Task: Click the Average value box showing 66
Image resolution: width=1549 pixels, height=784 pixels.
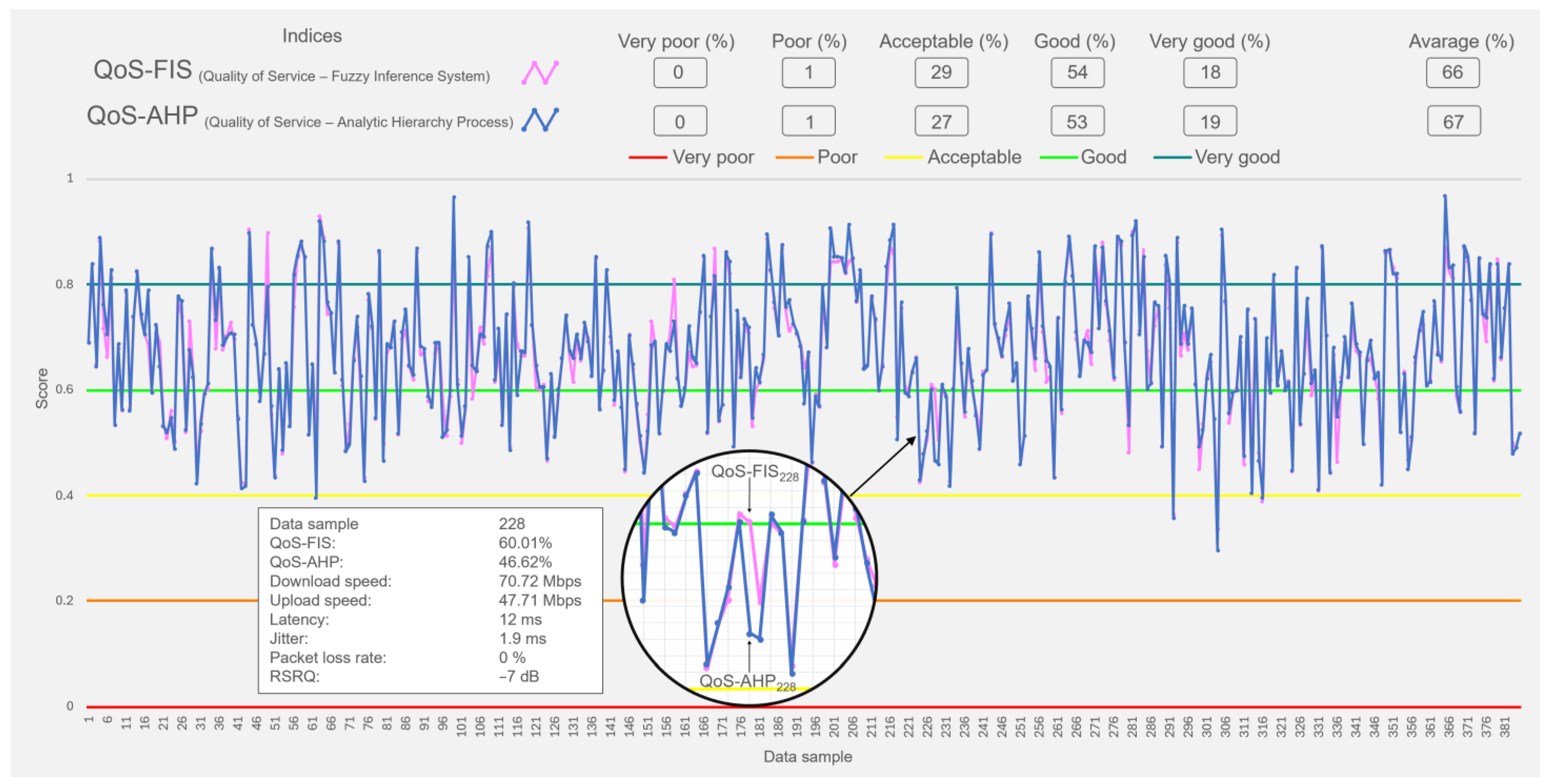Action: (x=1452, y=73)
